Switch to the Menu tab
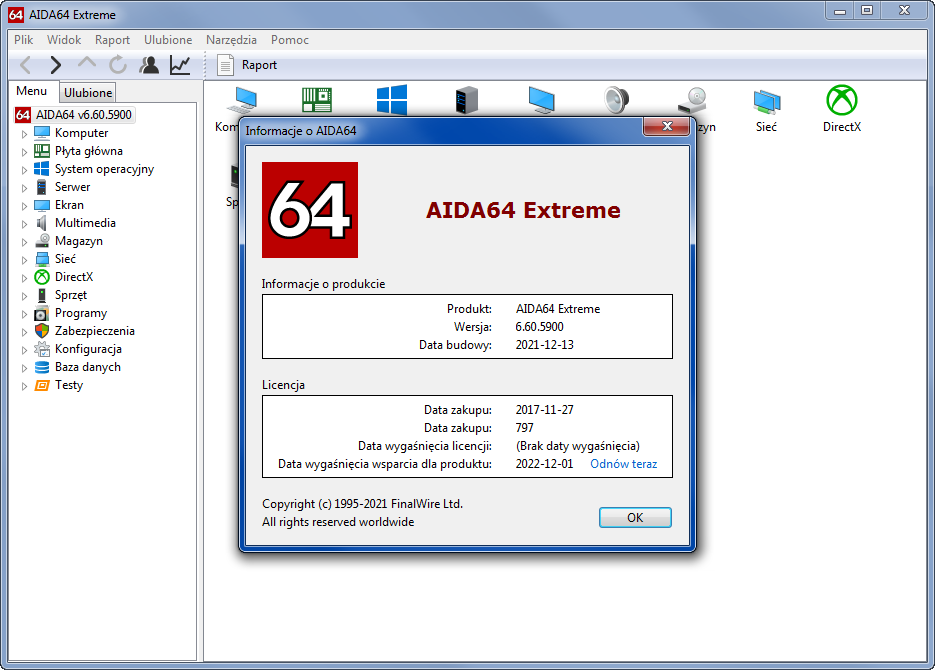The width and height of the screenshot is (935, 670). tap(32, 91)
